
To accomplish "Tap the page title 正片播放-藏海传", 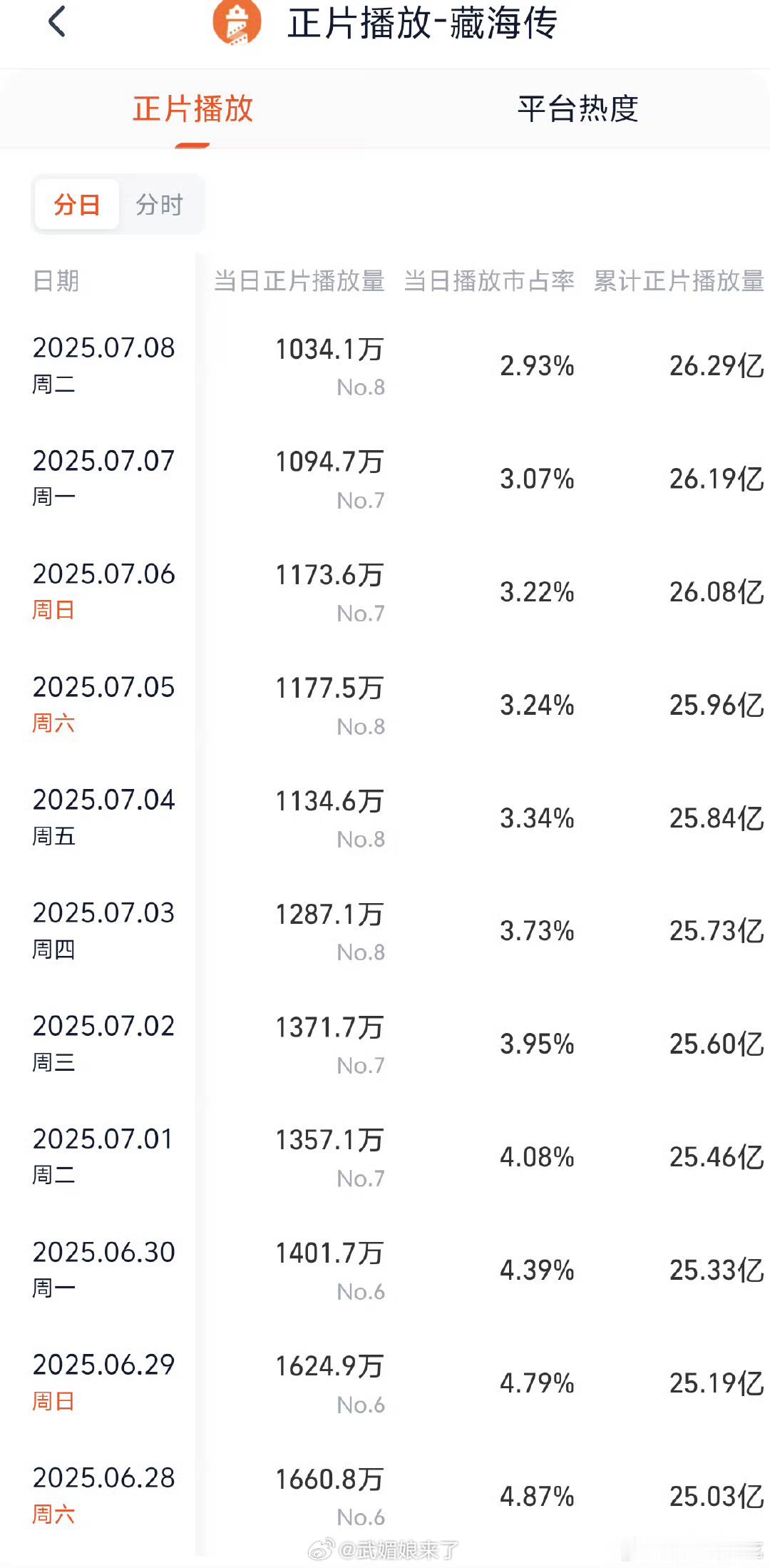I will pyautogui.click(x=422, y=23).
